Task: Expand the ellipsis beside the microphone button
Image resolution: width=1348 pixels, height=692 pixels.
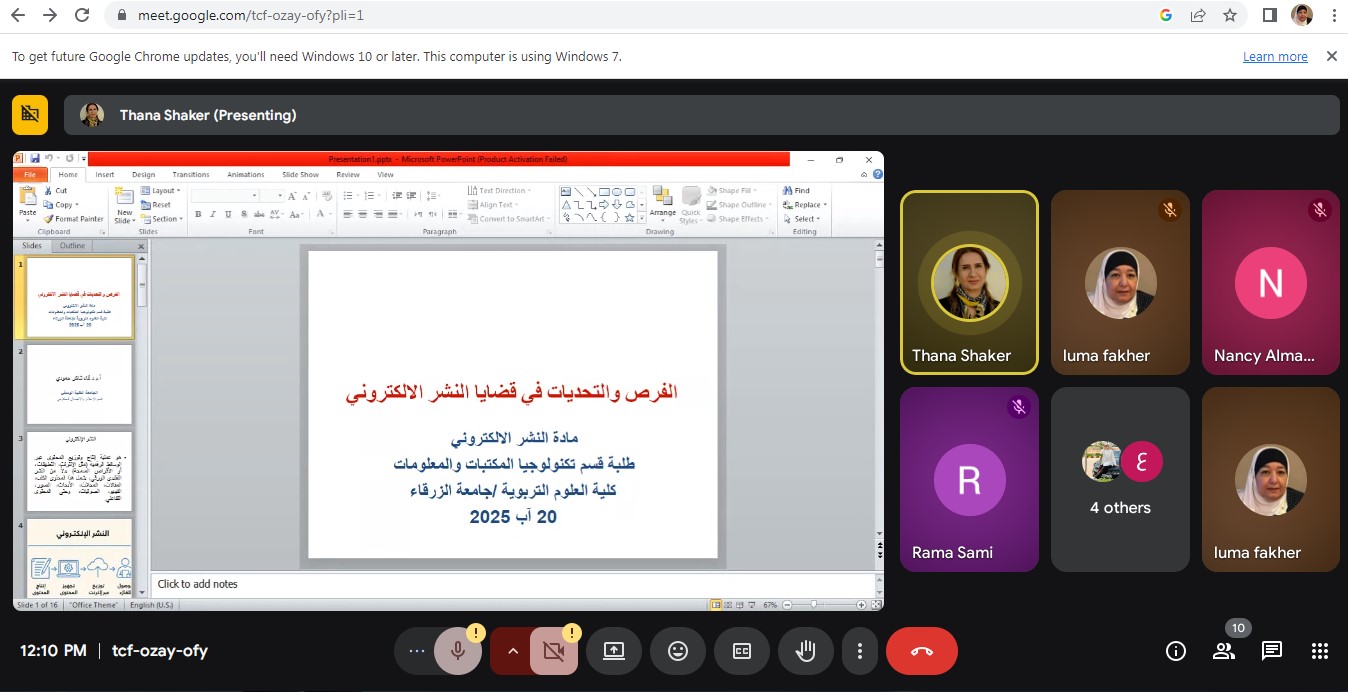Action: tap(417, 651)
